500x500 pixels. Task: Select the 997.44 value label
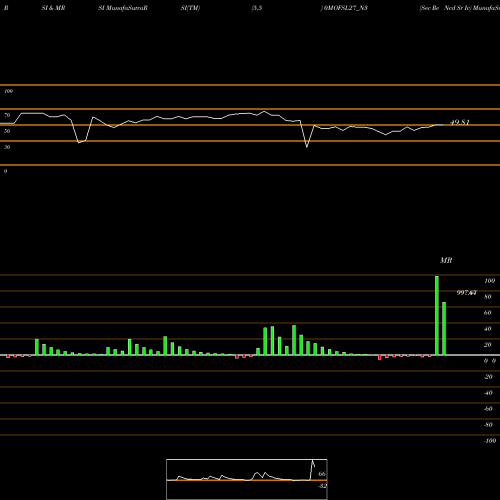click(466, 293)
